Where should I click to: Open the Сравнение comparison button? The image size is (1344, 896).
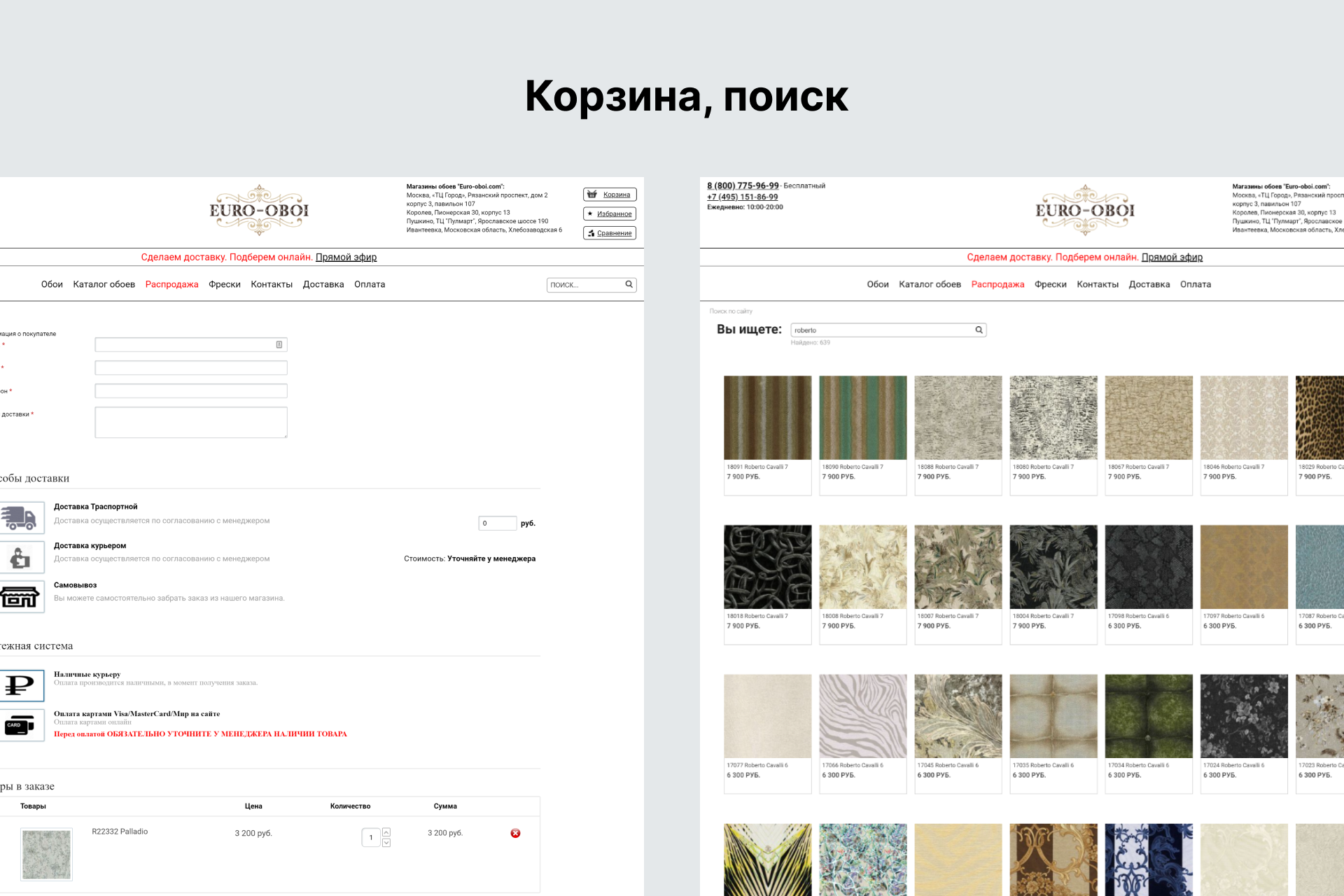pos(609,233)
